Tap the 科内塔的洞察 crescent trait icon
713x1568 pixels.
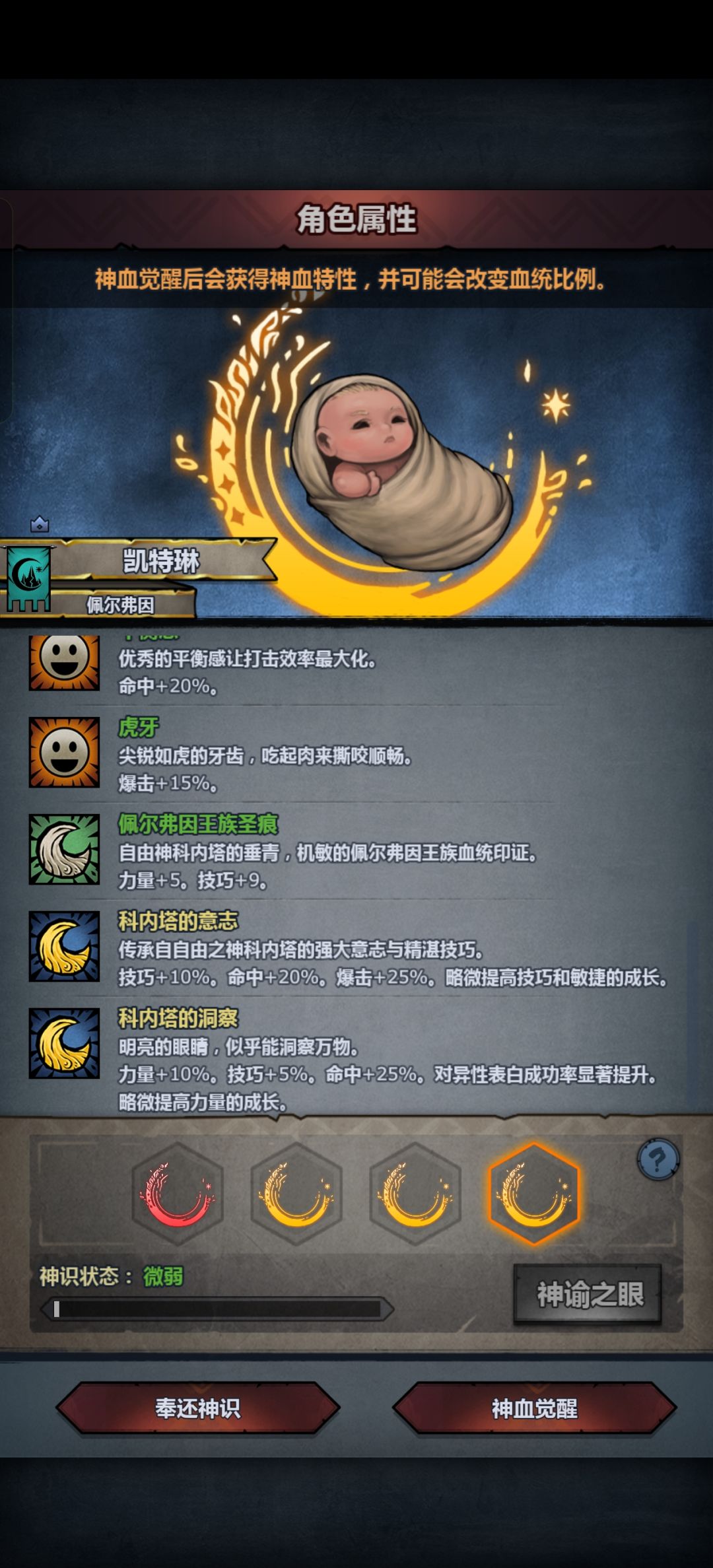point(64,1043)
